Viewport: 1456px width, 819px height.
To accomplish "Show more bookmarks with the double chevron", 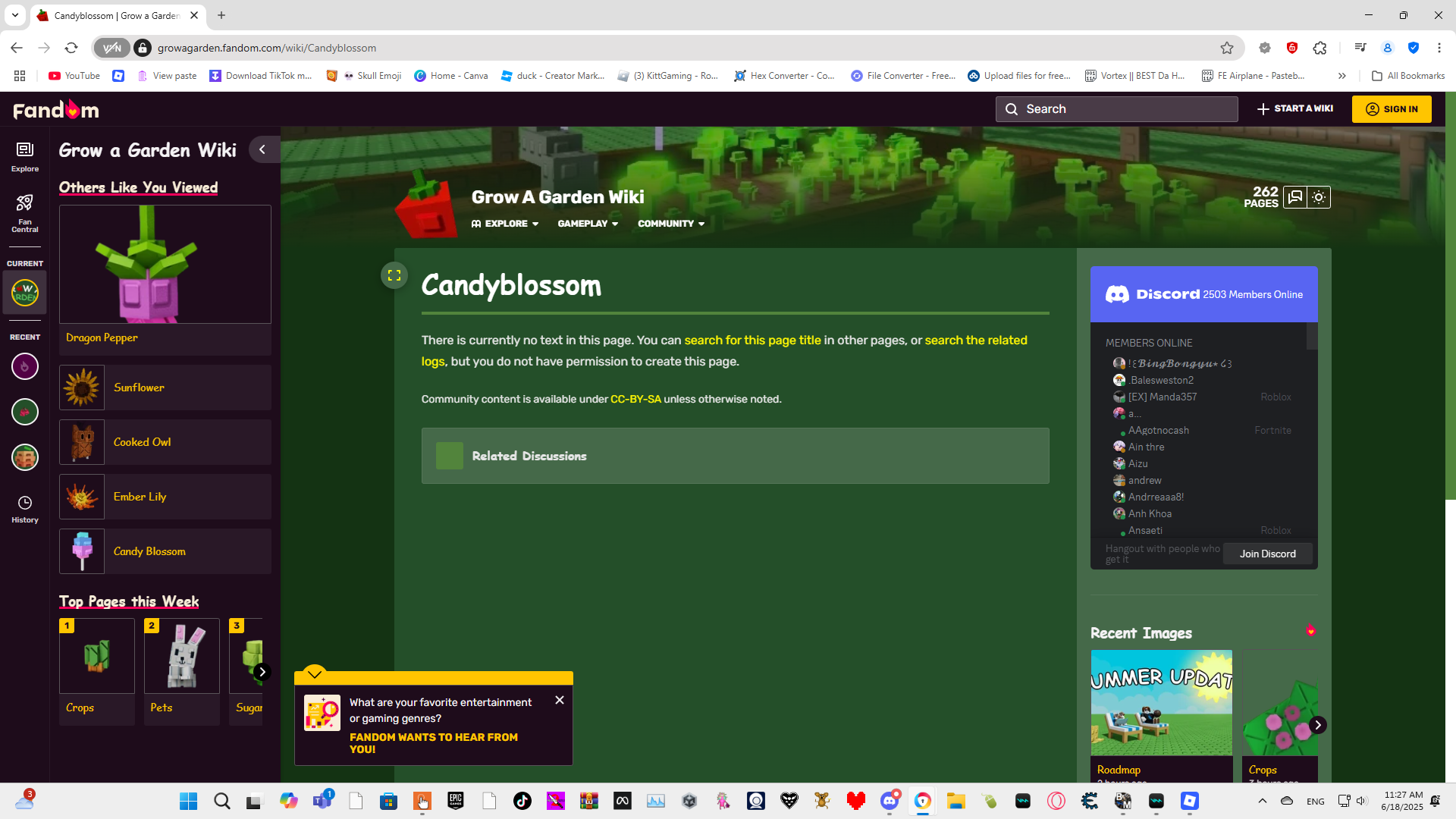I will coord(1342,76).
